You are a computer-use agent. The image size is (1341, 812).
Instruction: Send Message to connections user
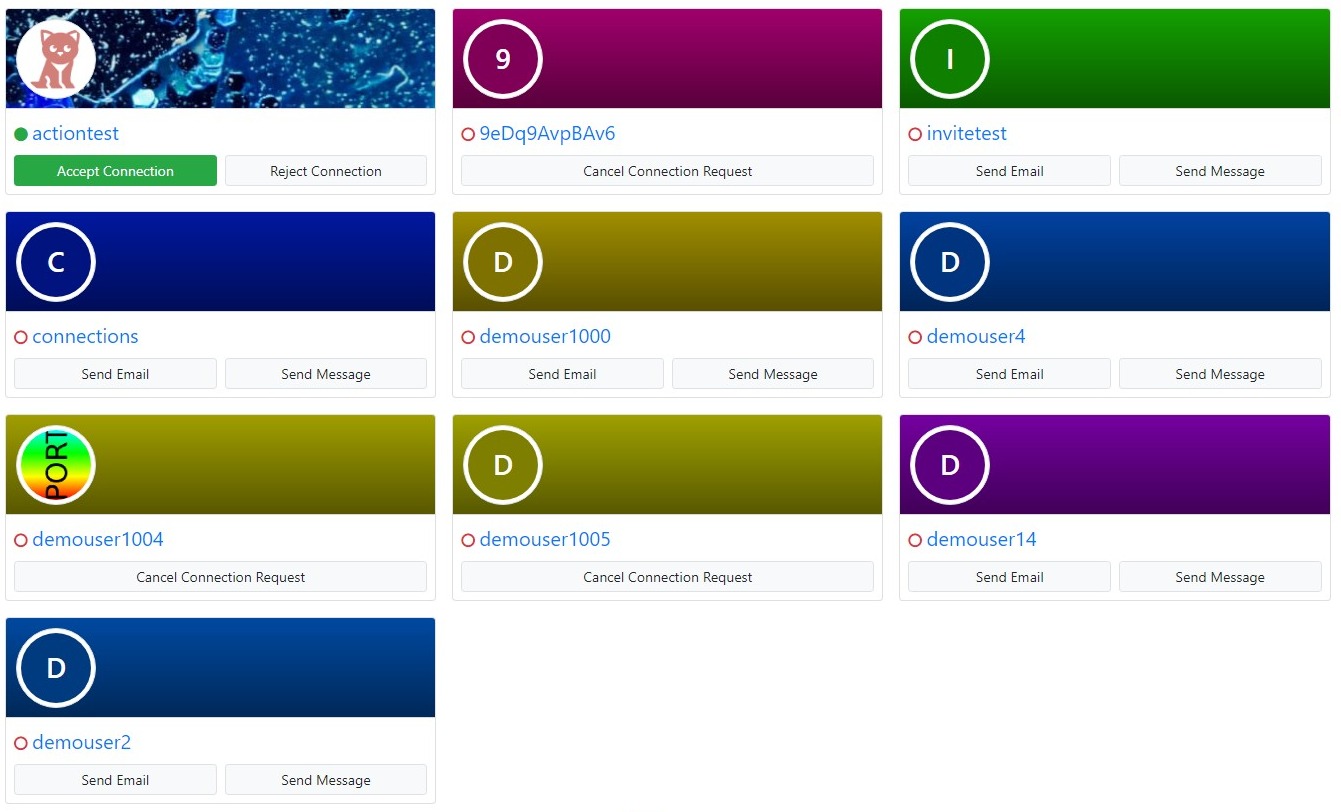click(x=326, y=374)
